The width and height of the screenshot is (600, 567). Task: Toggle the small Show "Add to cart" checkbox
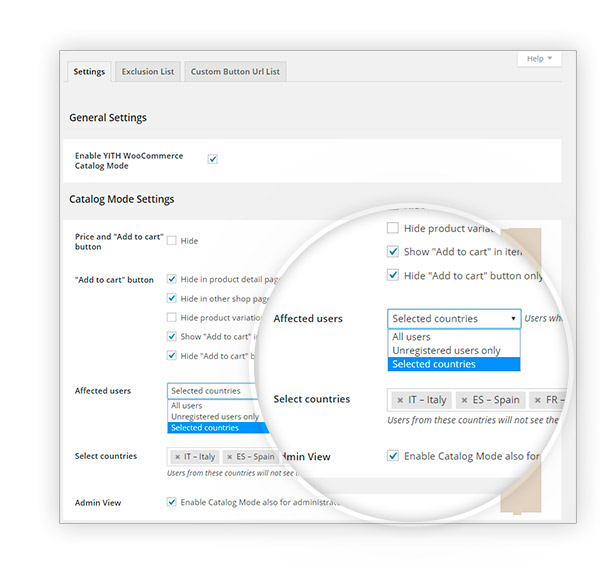[x=171, y=337]
